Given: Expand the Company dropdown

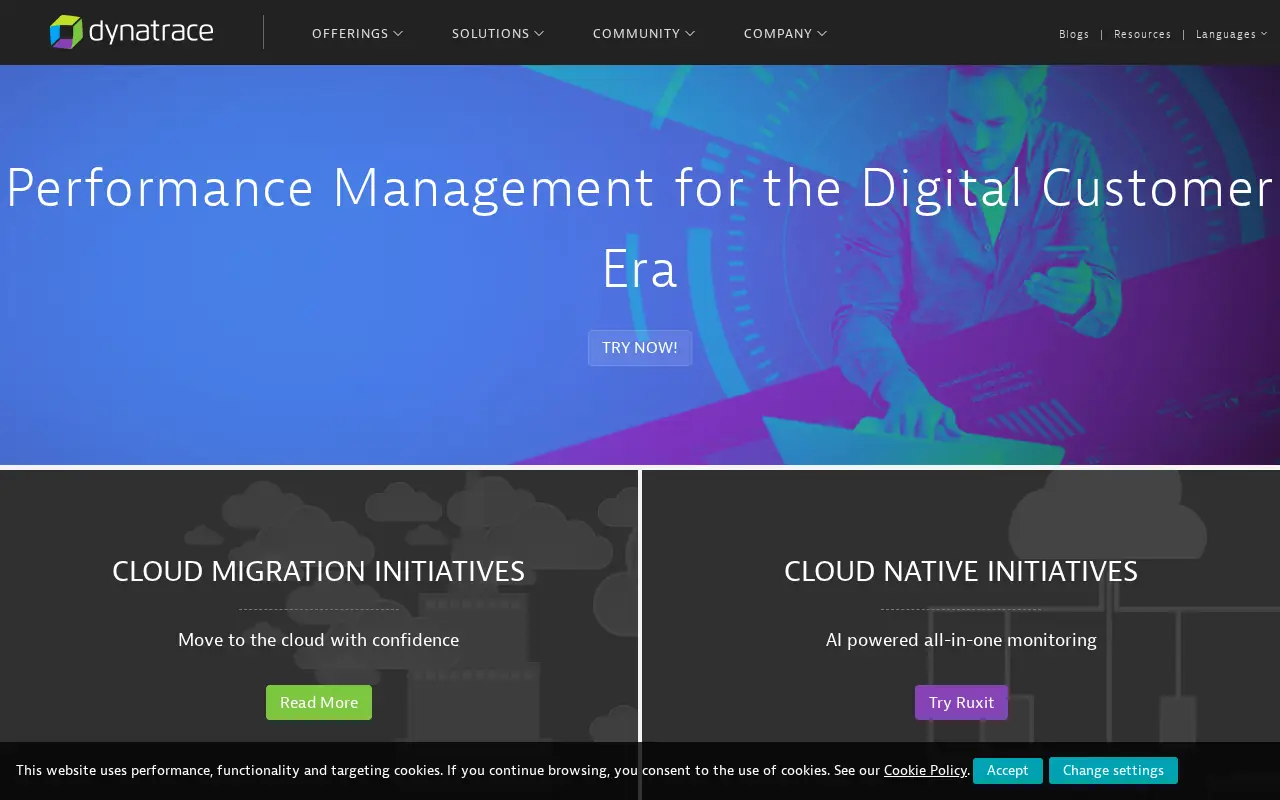Looking at the screenshot, I should [785, 33].
